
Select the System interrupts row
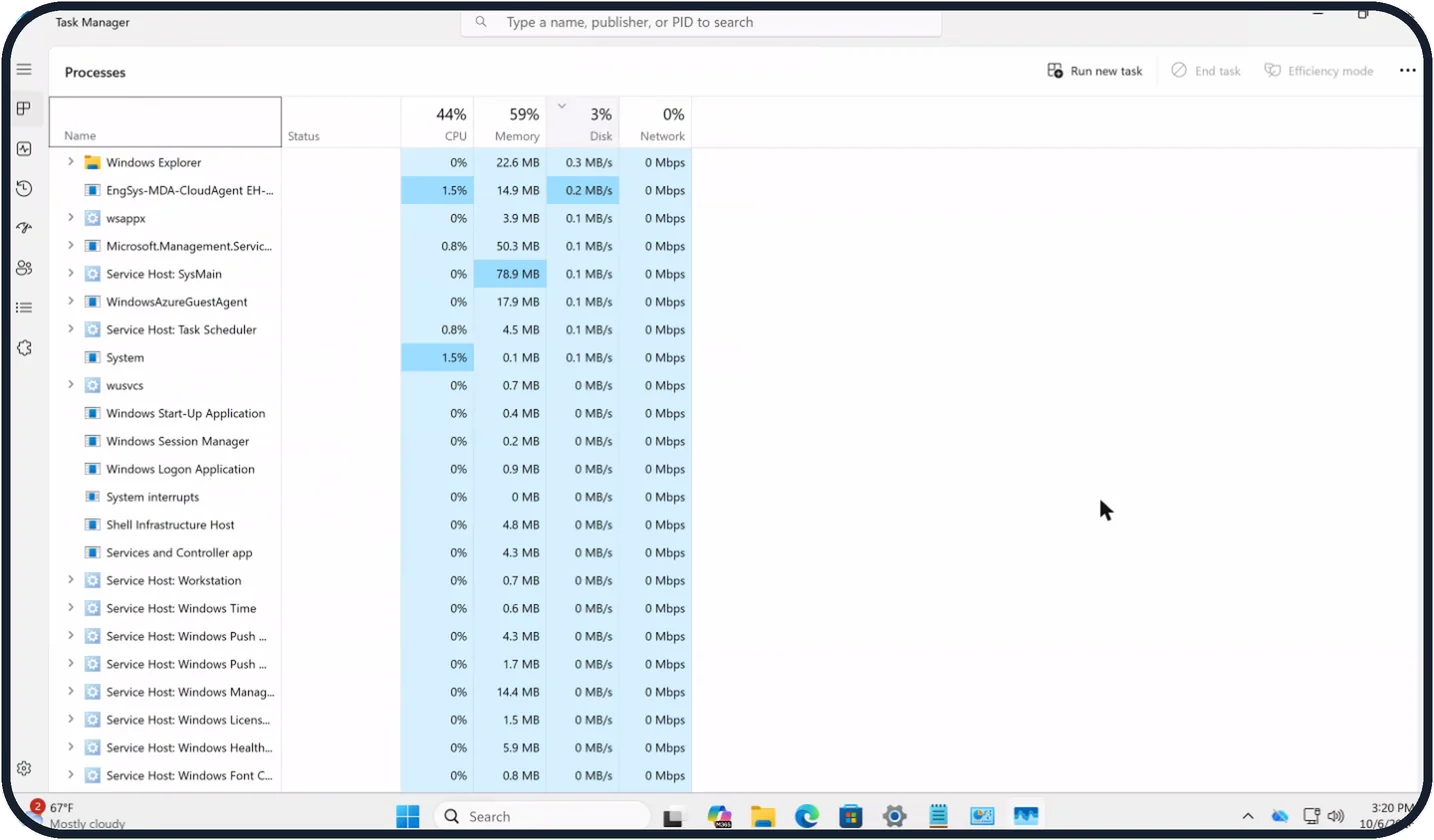point(370,497)
